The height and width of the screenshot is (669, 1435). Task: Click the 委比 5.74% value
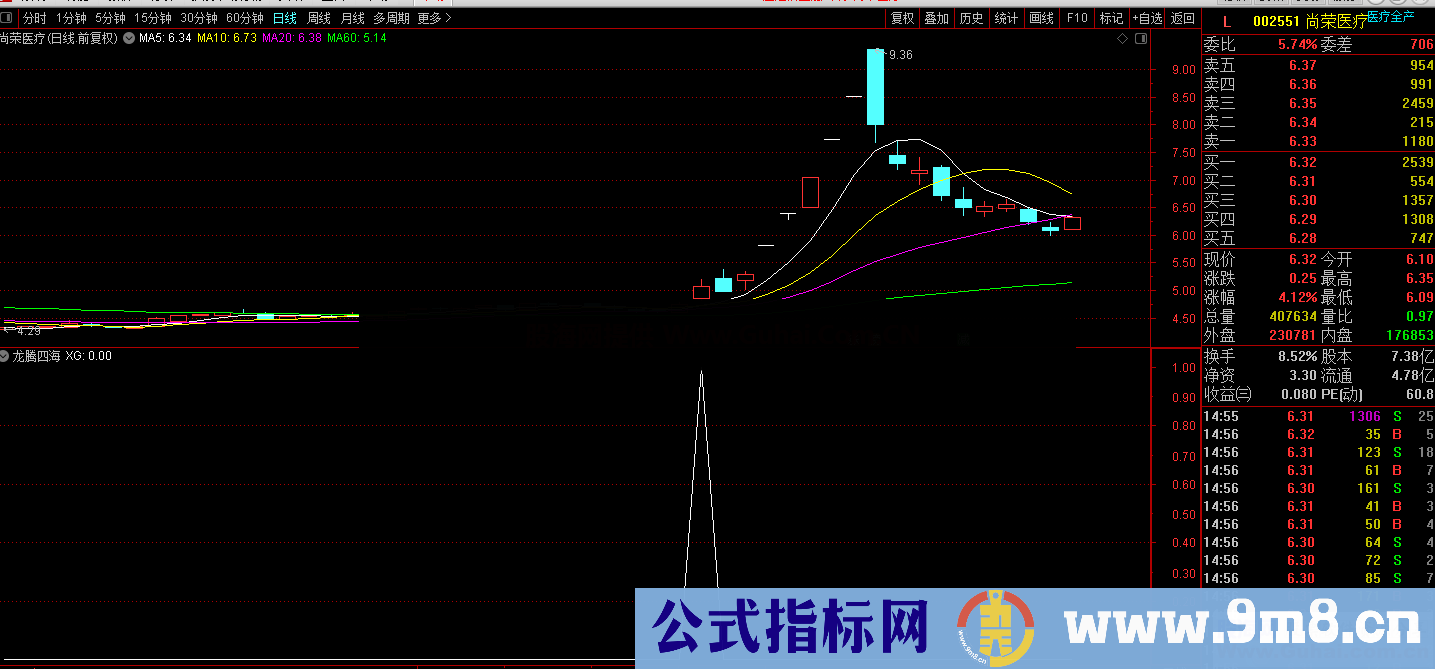tap(1297, 45)
